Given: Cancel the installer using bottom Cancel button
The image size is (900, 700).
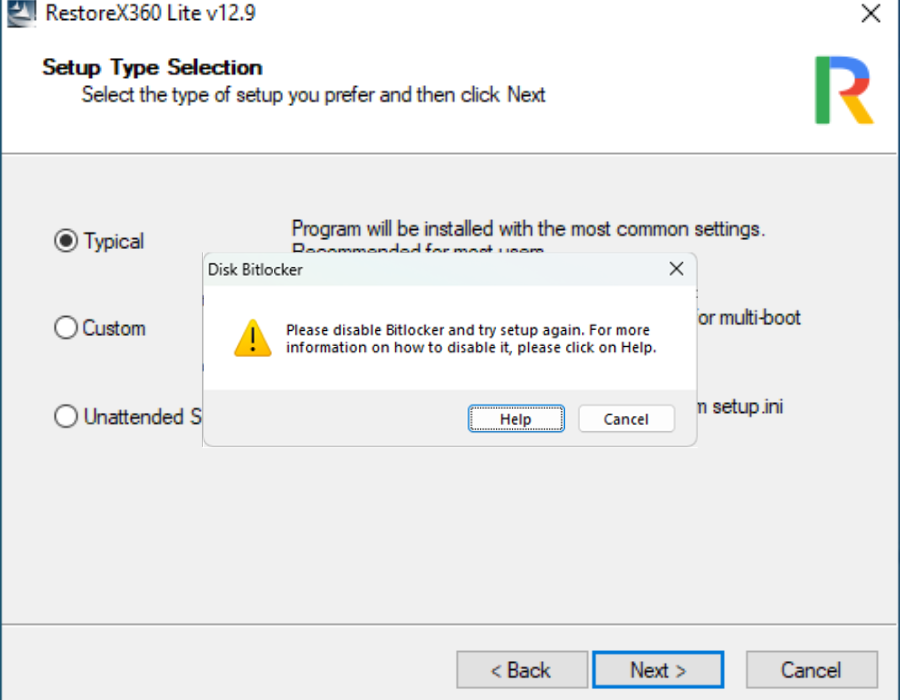Looking at the screenshot, I should pos(812,670).
